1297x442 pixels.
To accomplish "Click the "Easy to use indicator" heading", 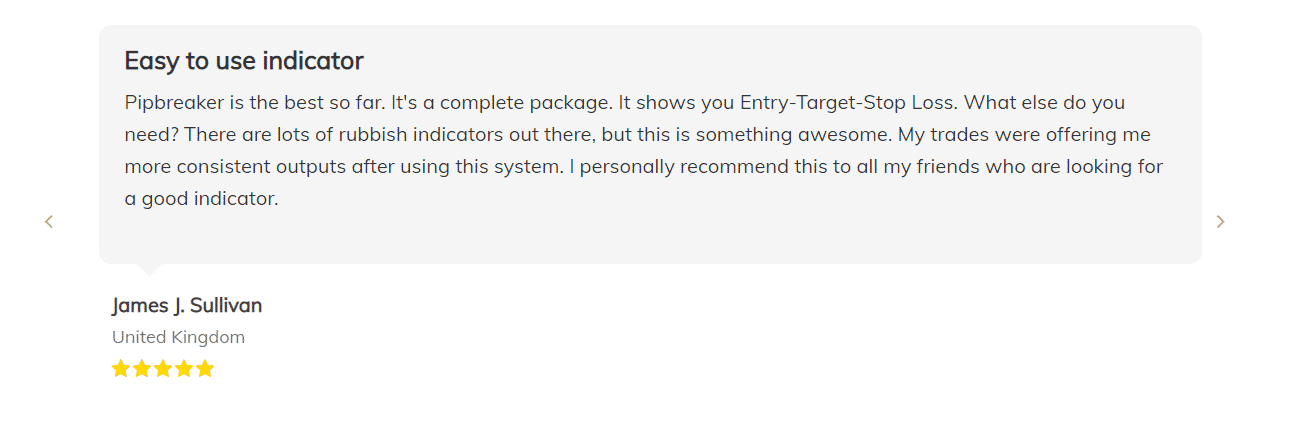I will 244,61.
